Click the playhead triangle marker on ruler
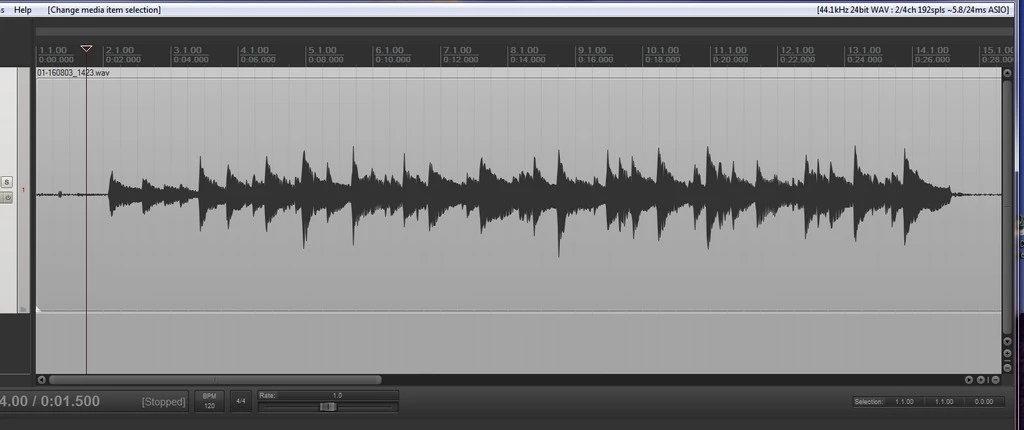1024x430 pixels. click(86, 48)
